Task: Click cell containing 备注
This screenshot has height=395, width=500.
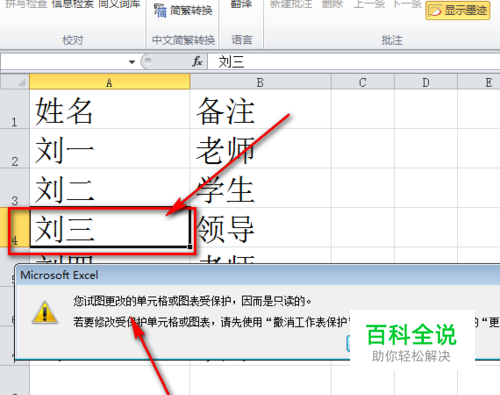Action: pos(260,109)
